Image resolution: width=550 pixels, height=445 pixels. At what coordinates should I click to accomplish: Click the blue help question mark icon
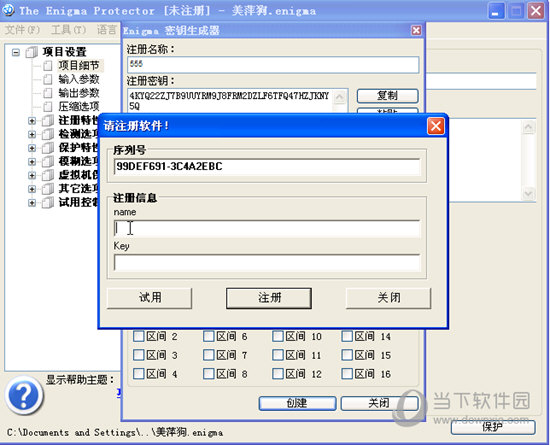(24, 395)
